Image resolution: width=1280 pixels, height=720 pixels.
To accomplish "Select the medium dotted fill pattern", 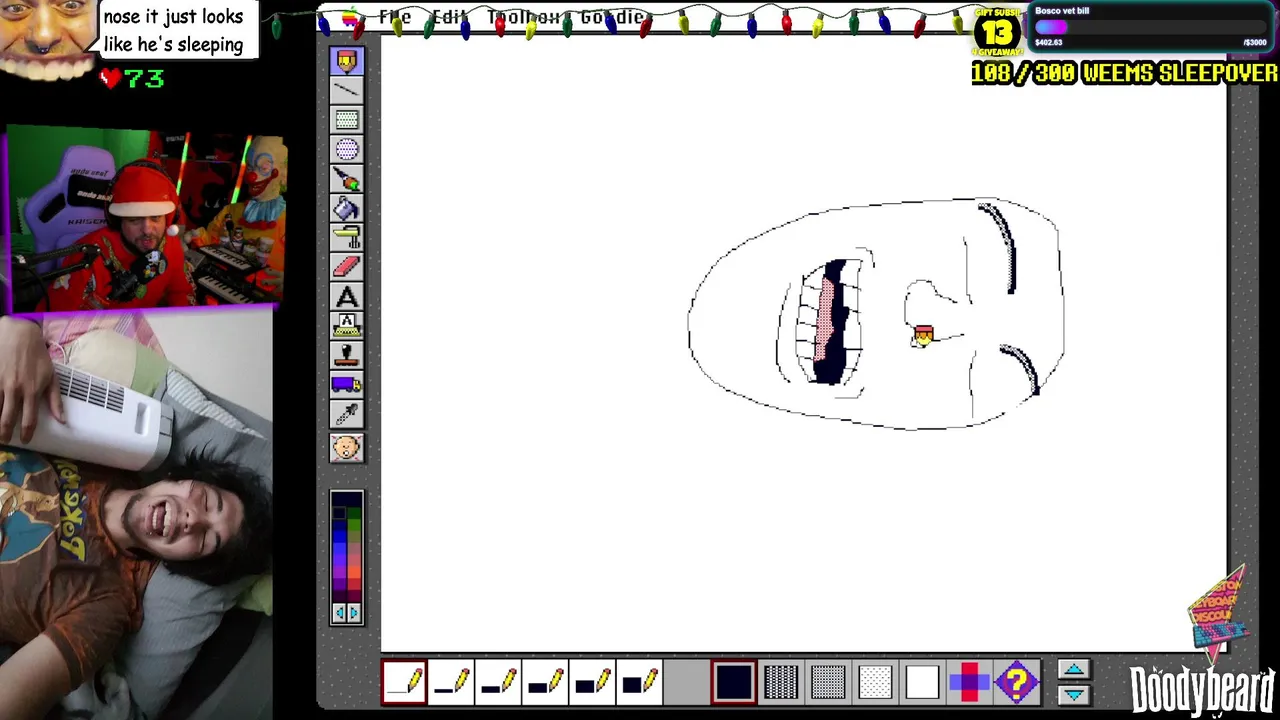I will pyautogui.click(x=828, y=682).
